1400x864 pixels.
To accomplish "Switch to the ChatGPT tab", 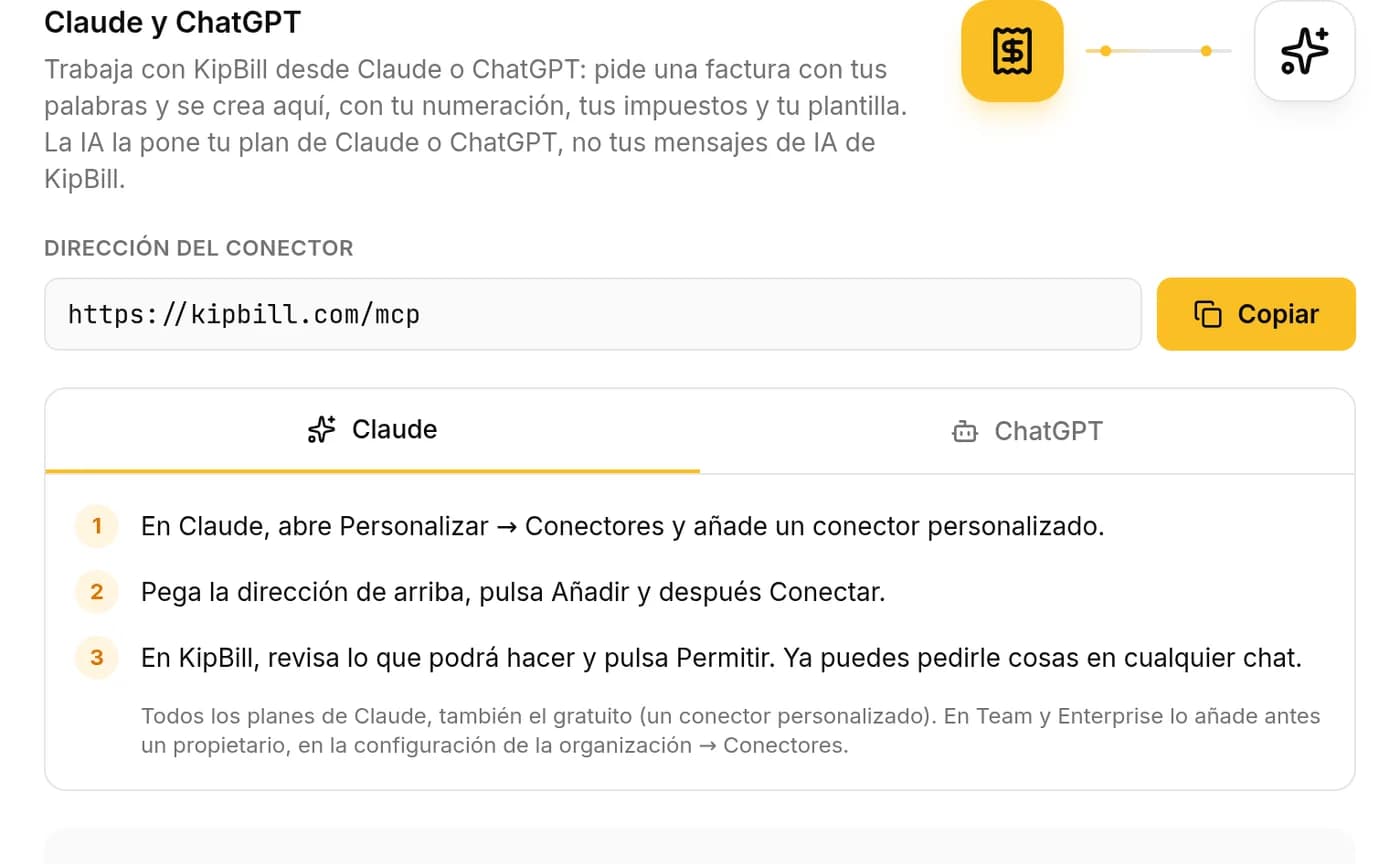I will 1027,431.
